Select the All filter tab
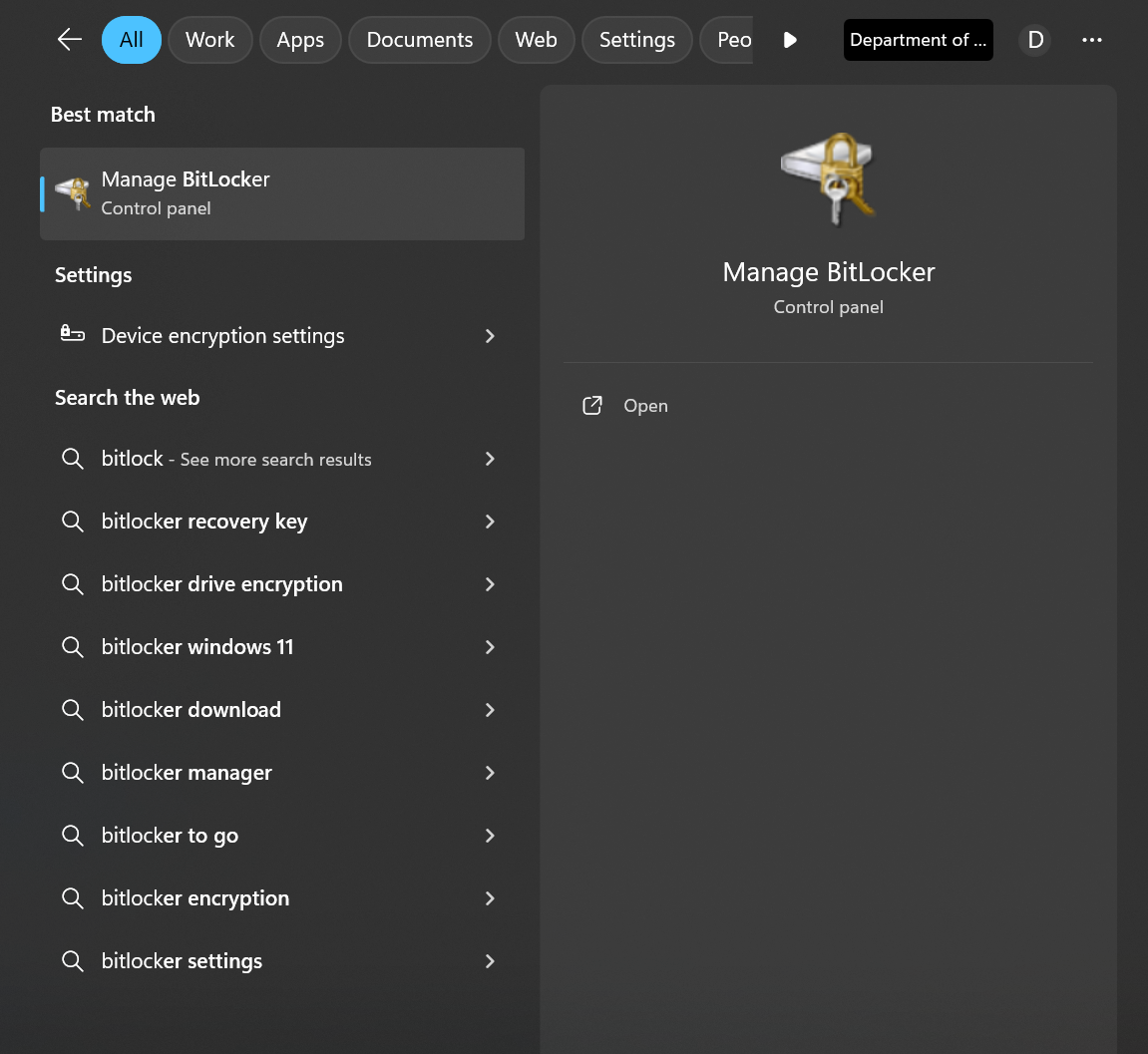The image size is (1148, 1054). click(x=131, y=40)
